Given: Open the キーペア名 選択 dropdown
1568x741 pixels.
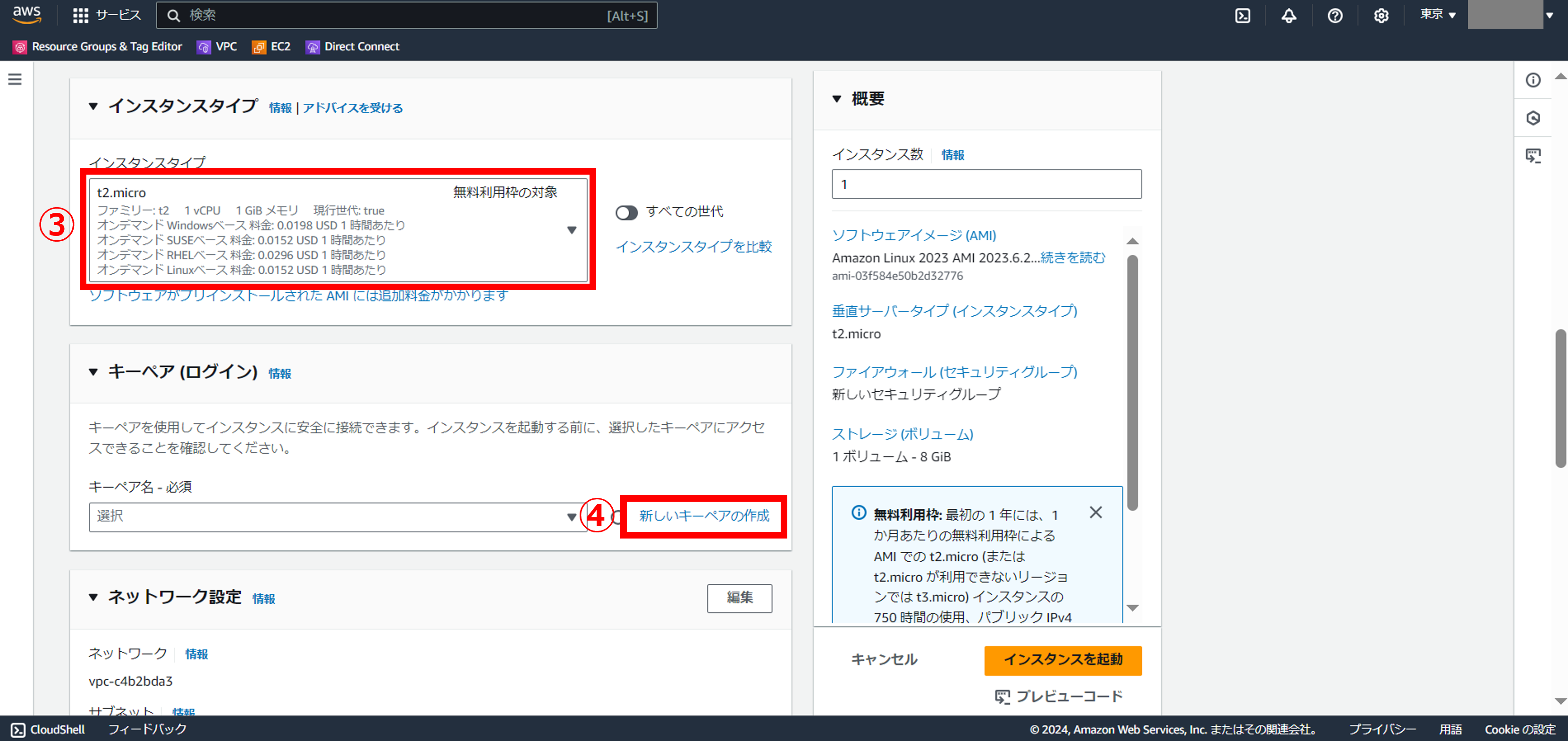Looking at the screenshot, I should pos(338,517).
